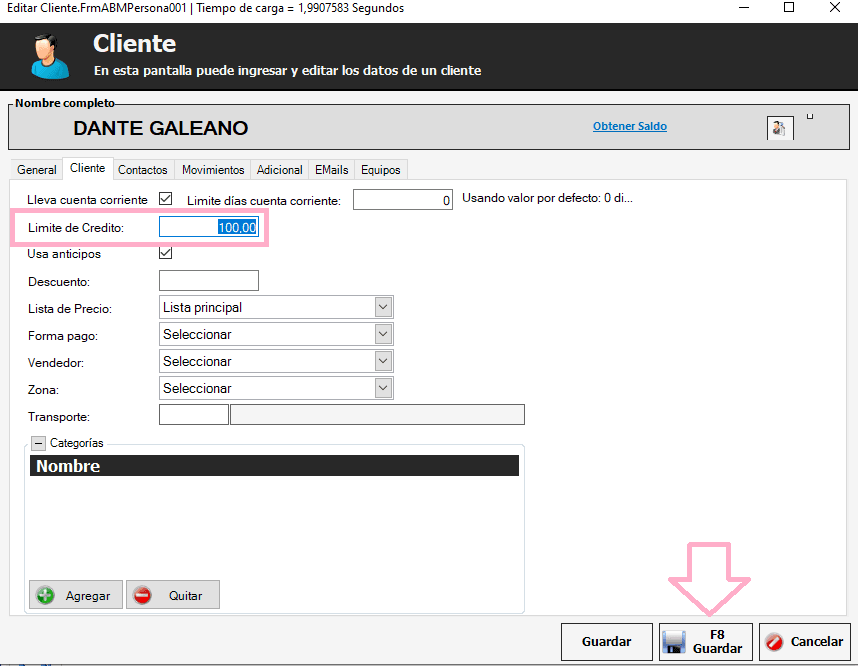Switch to the General tab
Screen dimensions: 858x666
point(37,170)
